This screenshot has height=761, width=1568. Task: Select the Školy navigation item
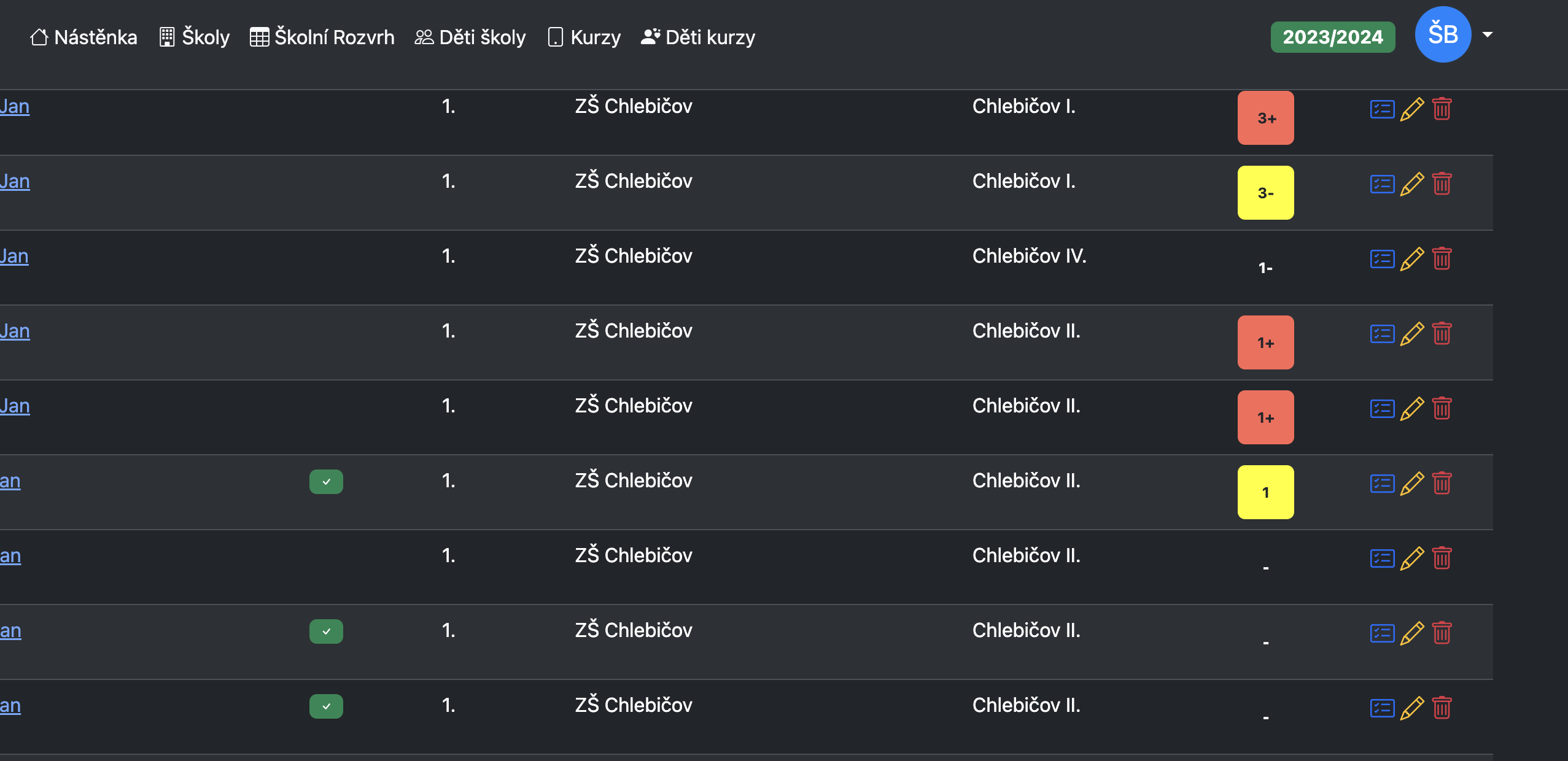tap(195, 37)
